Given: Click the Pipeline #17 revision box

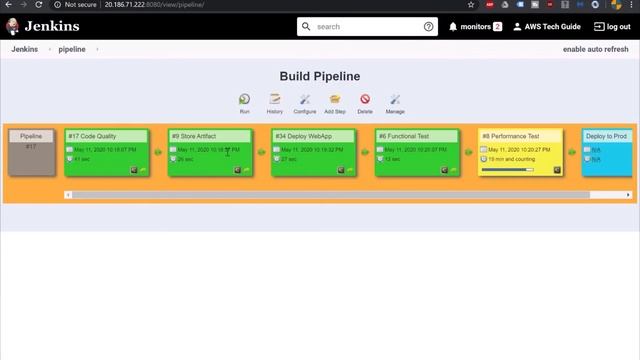Looking at the screenshot, I should click(31, 152).
